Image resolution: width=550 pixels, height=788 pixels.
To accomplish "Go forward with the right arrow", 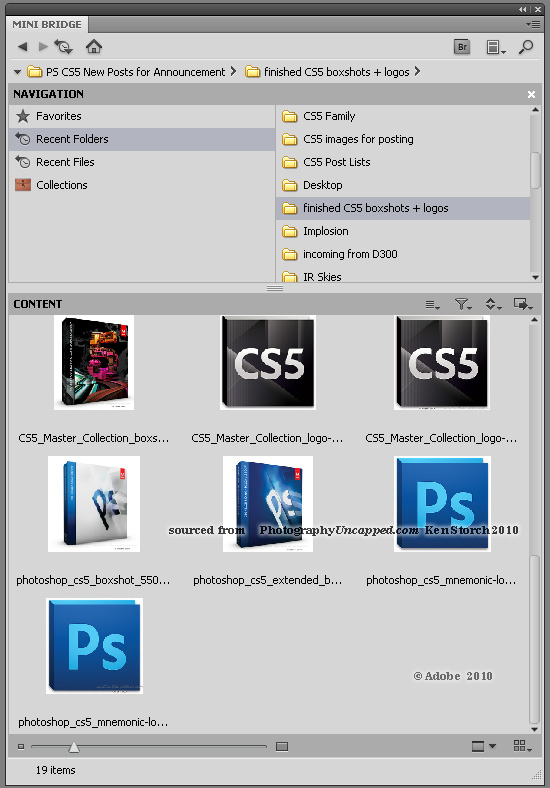I will click(x=43, y=47).
